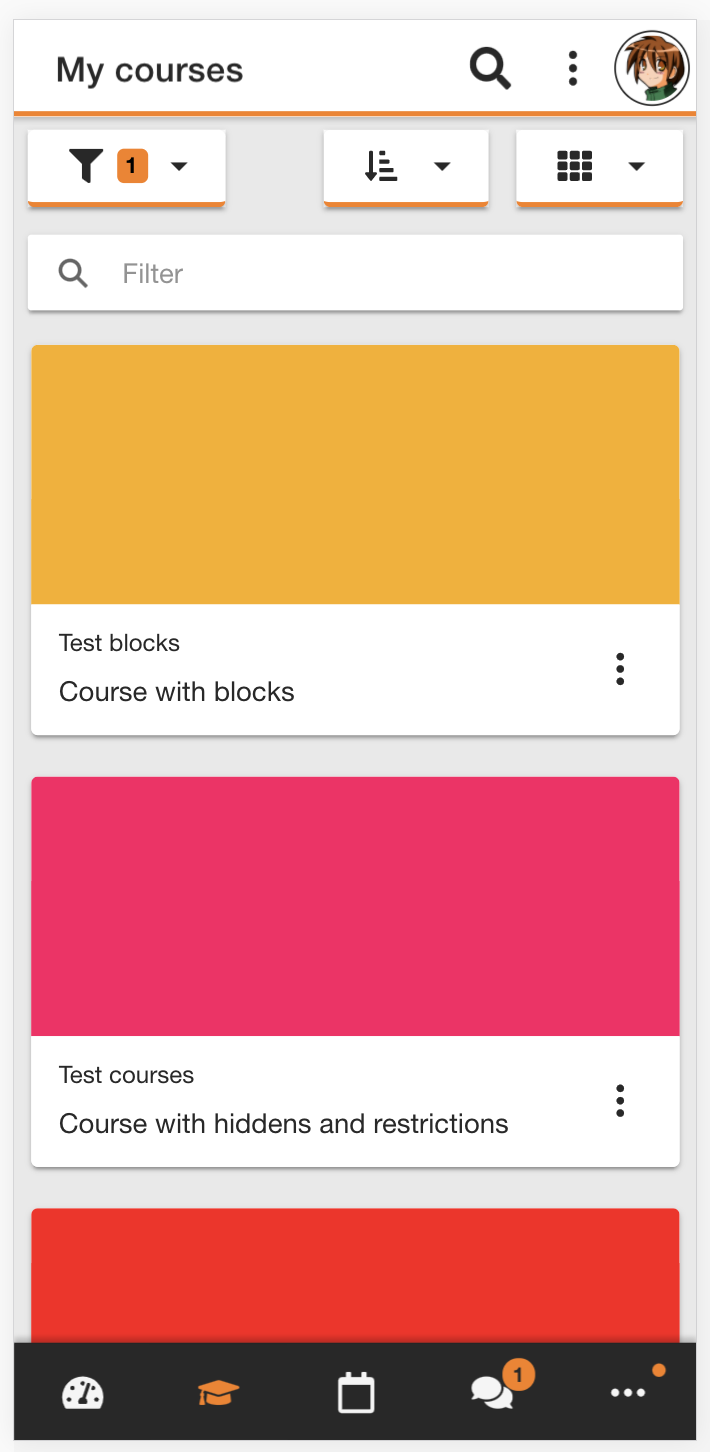Open the red course card at bottom
This screenshot has width=710, height=1452.
355,1275
